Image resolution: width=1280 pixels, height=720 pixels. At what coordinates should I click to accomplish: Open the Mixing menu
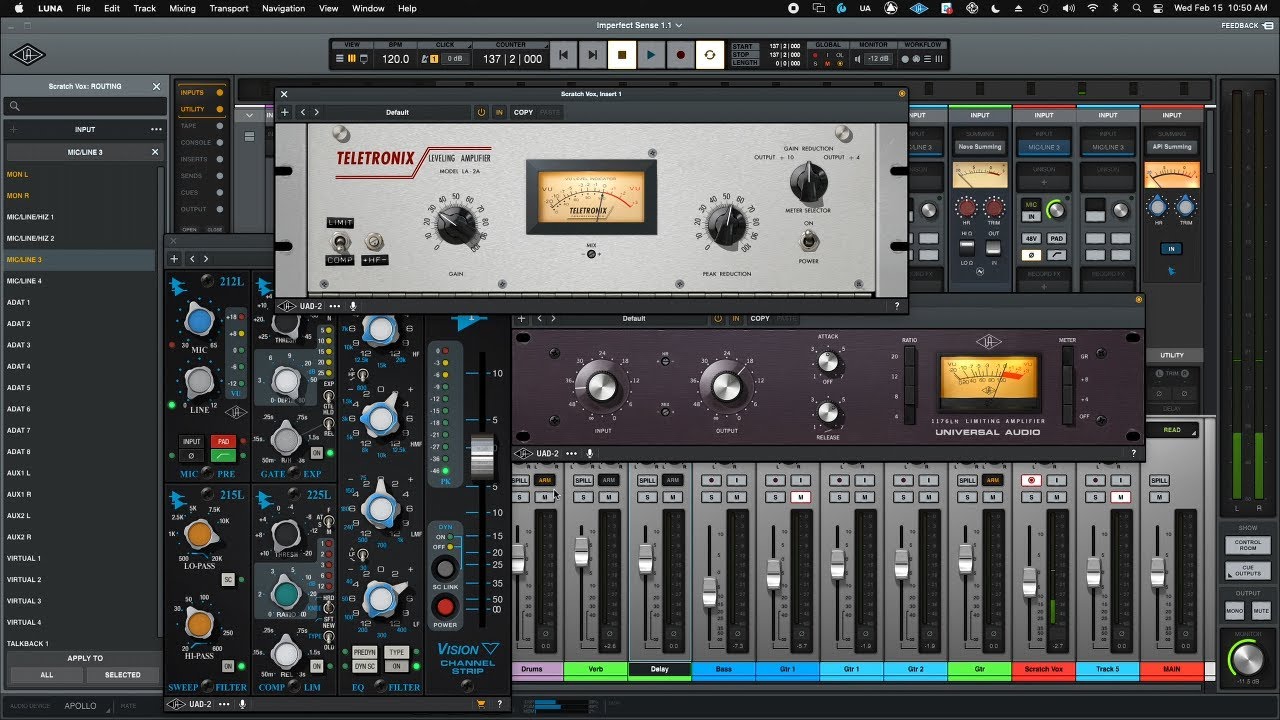pyautogui.click(x=183, y=8)
